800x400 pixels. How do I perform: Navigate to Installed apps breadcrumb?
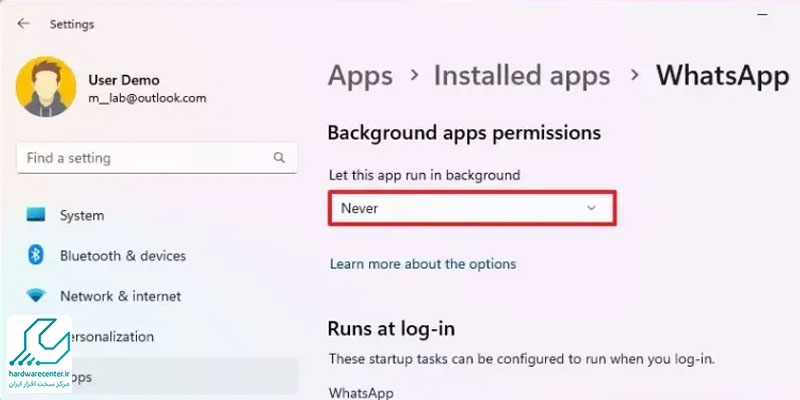pyautogui.click(x=522, y=76)
